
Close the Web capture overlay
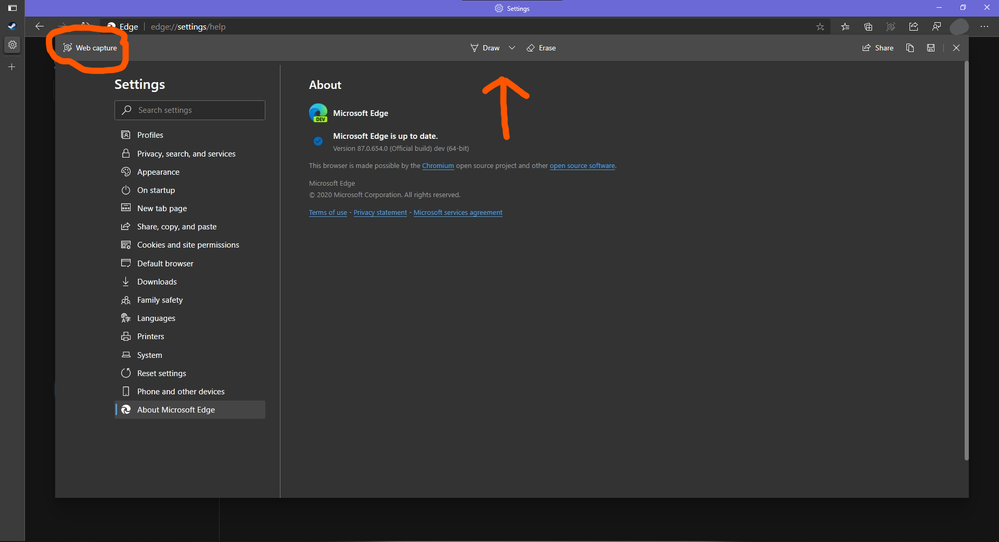[x=956, y=48]
